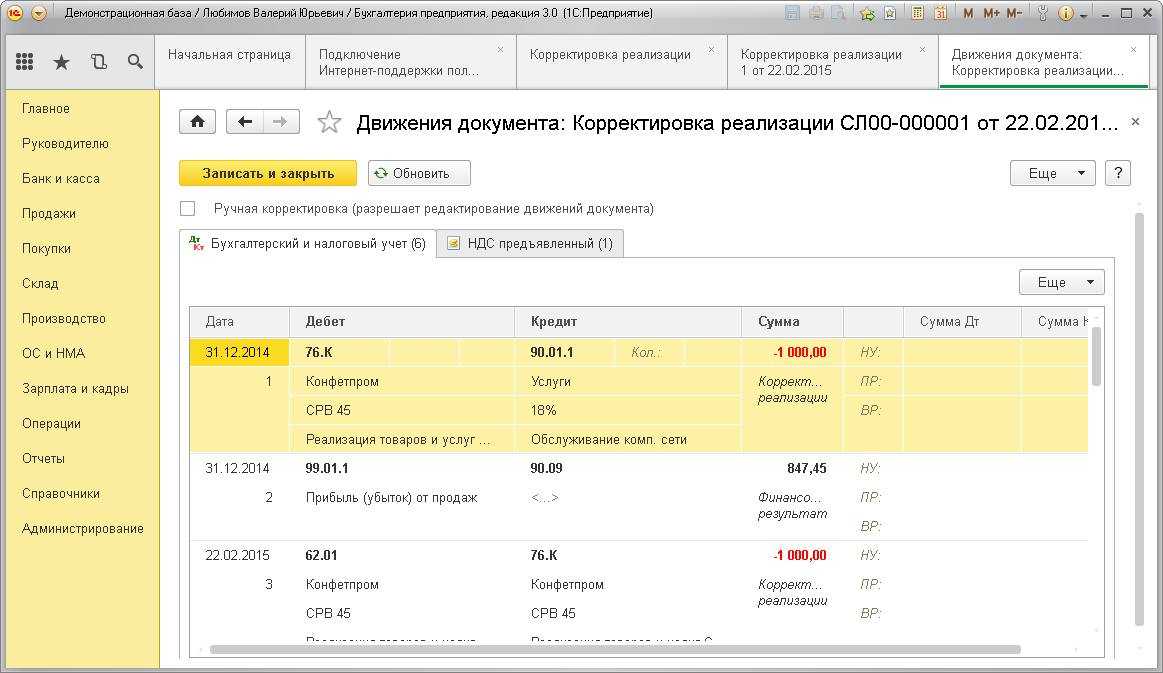The height and width of the screenshot is (673, 1163).
Task: Click Записать и закрыть button
Action: [268, 173]
